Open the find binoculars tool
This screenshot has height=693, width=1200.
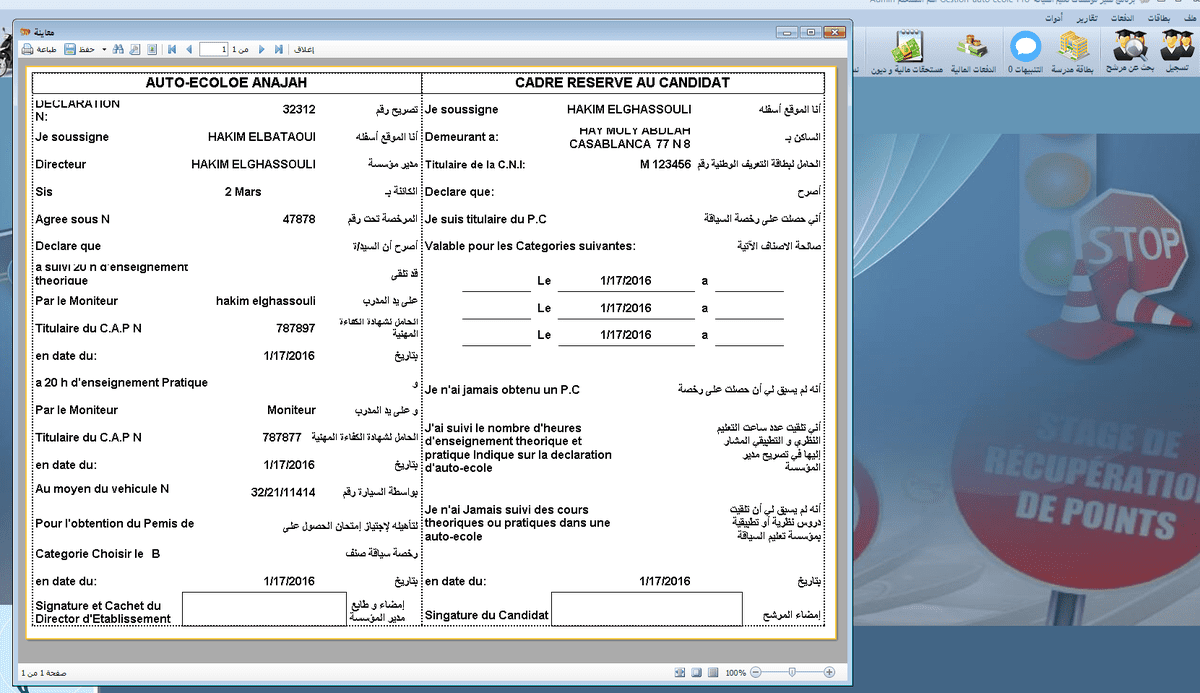(118, 49)
